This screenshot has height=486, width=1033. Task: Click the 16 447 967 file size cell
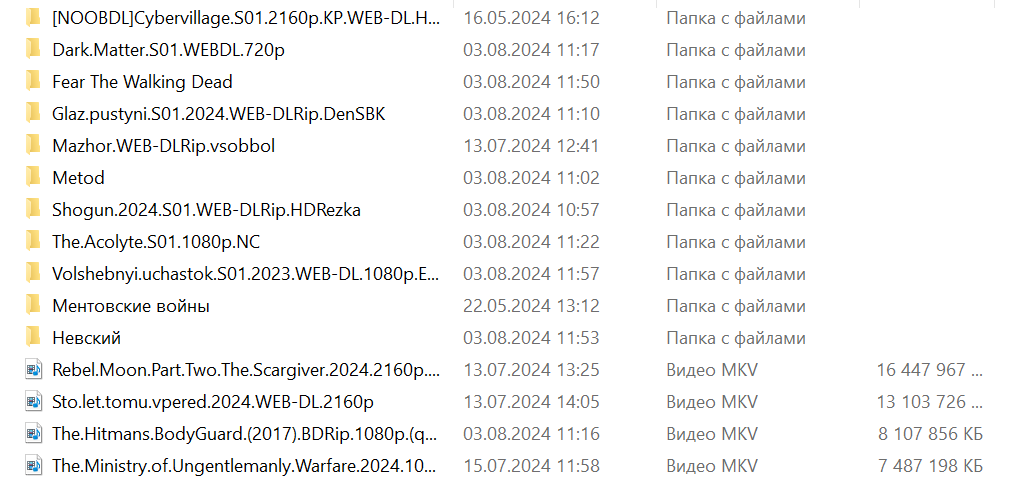[x=929, y=370]
